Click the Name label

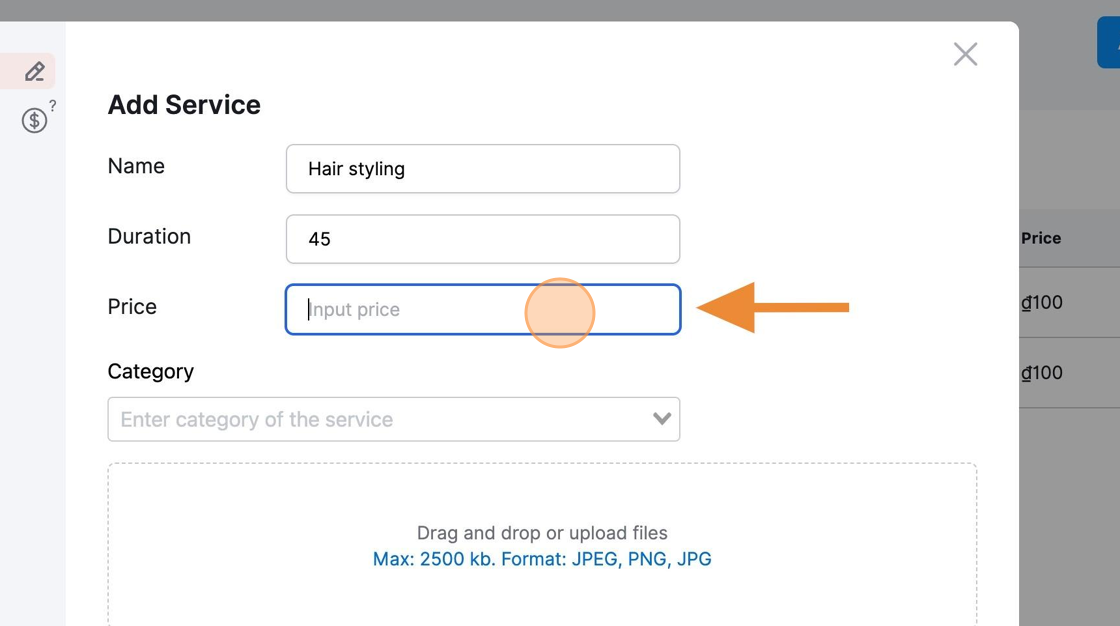pos(136,166)
